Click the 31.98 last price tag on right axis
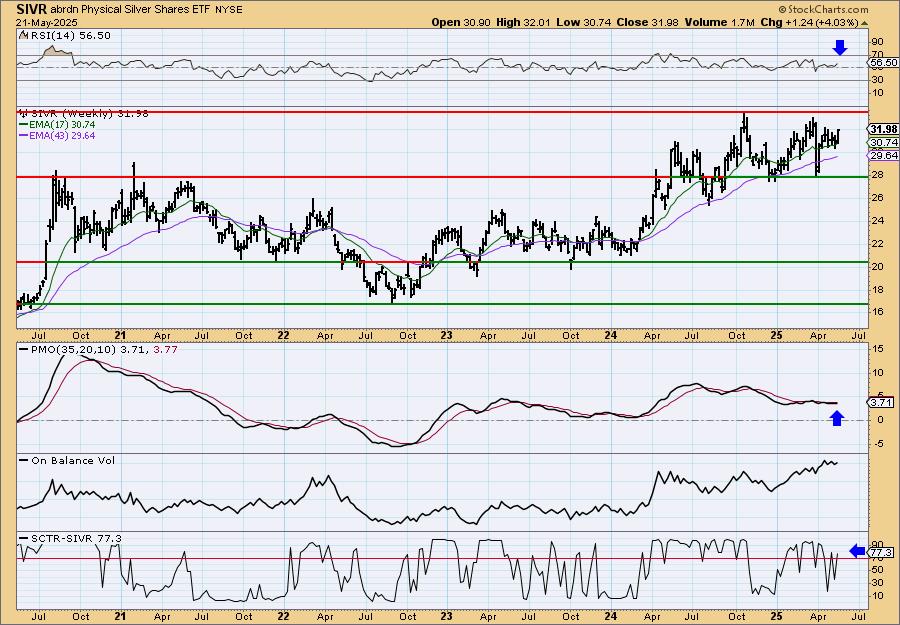The image size is (900, 625). 884,129
